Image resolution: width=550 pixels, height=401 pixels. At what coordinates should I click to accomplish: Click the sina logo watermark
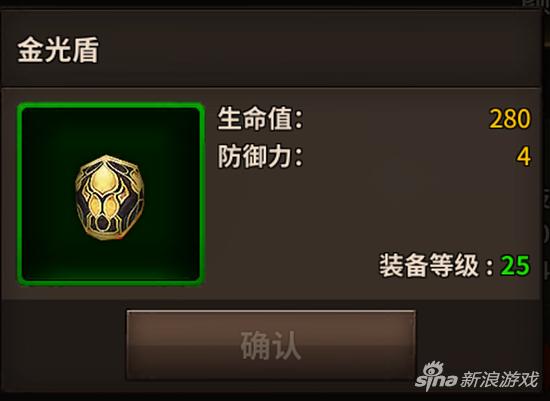point(436,375)
